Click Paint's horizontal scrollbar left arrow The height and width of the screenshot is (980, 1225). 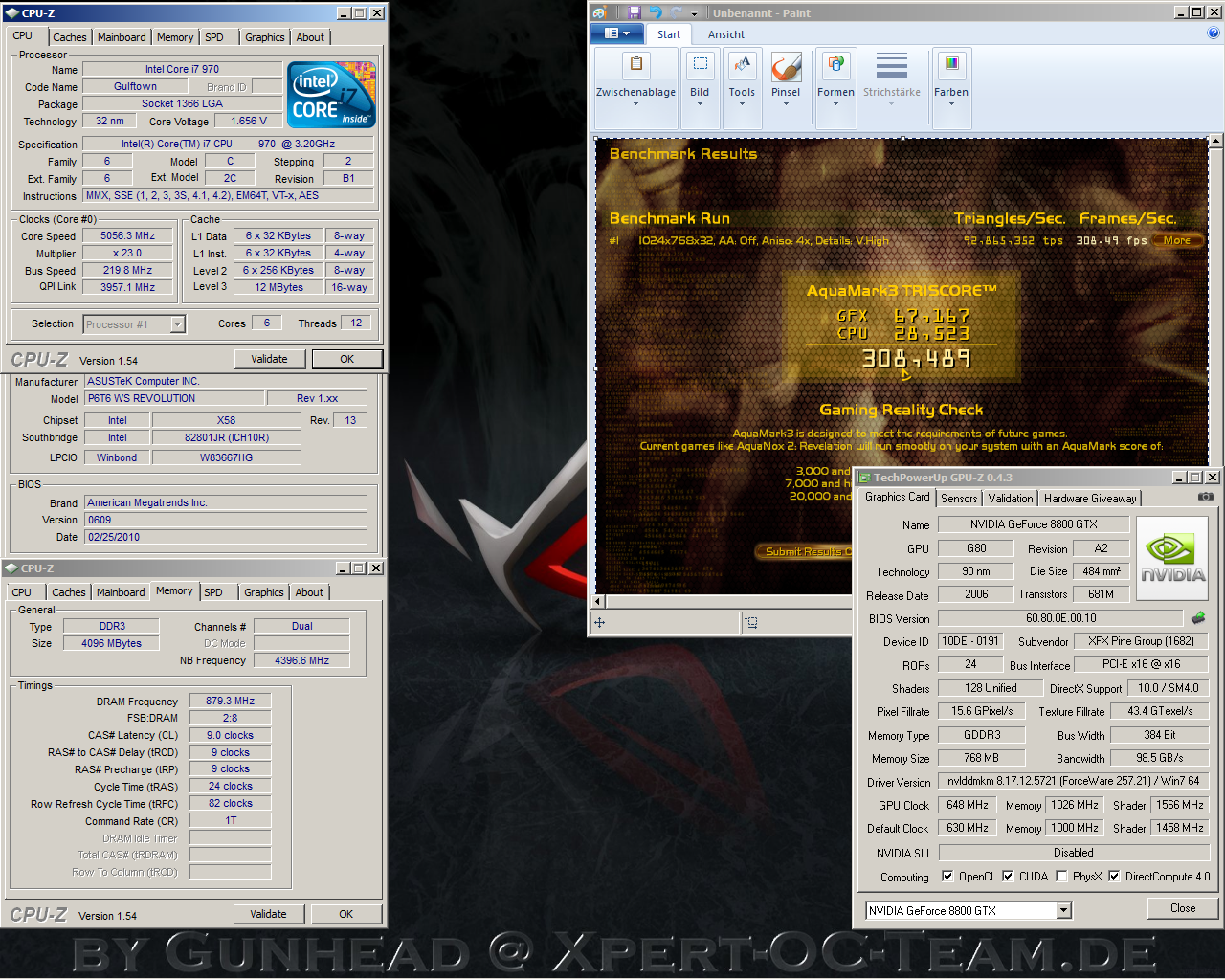[599, 601]
